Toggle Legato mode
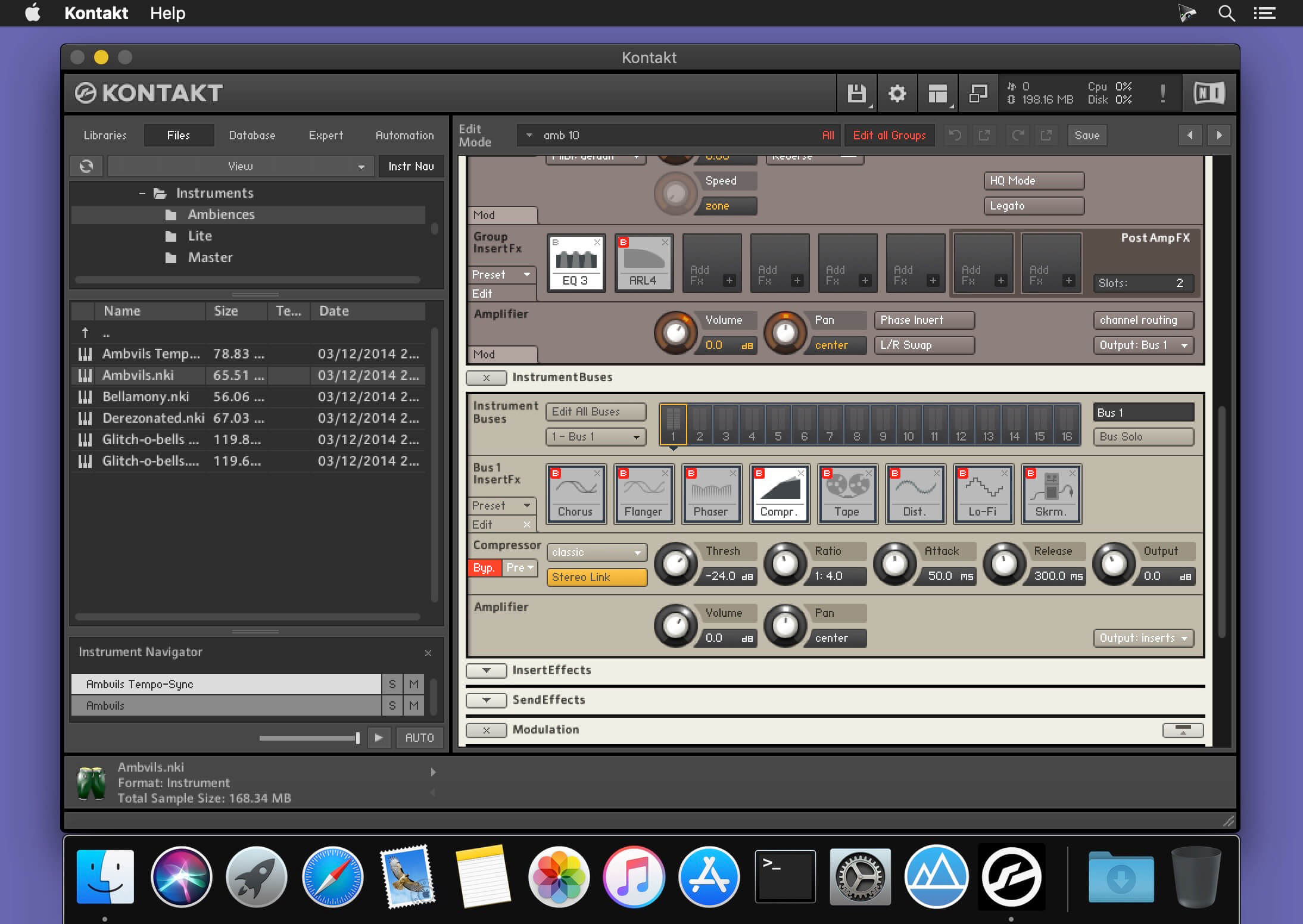The image size is (1303, 924). click(x=1034, y=205)
